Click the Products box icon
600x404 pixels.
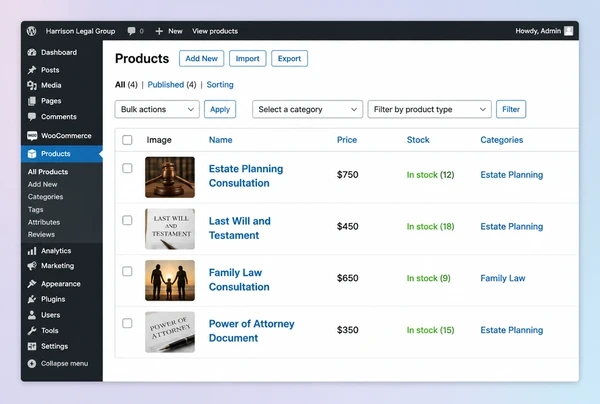tap(32, 154)
